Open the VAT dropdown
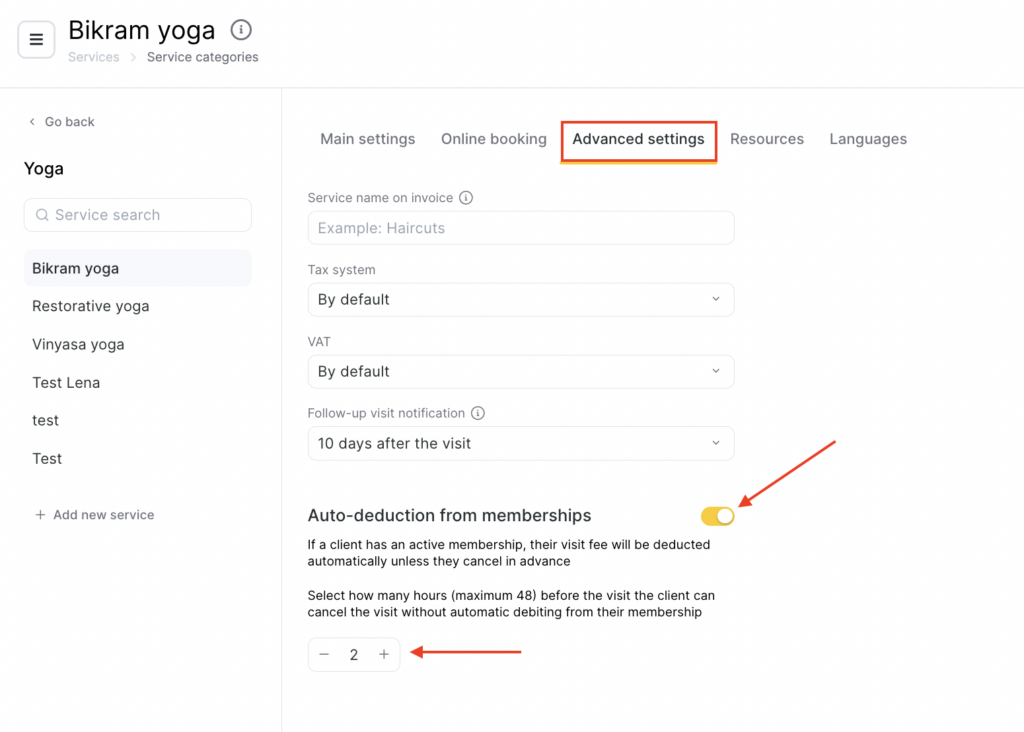1024x732 pixels. click(x=520, y=371)
